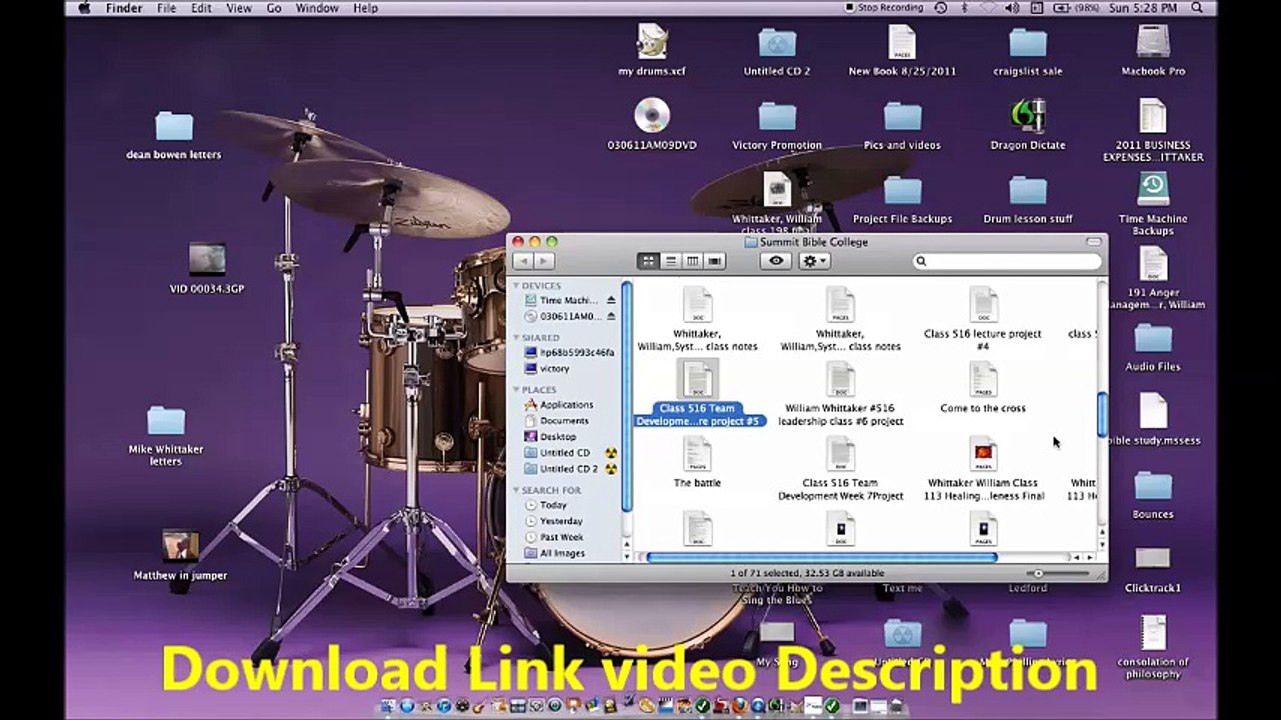Go back in Finder navigation
Image resolution: width=1281 pixels, height=720 pixels.
[x=523, y=261]
